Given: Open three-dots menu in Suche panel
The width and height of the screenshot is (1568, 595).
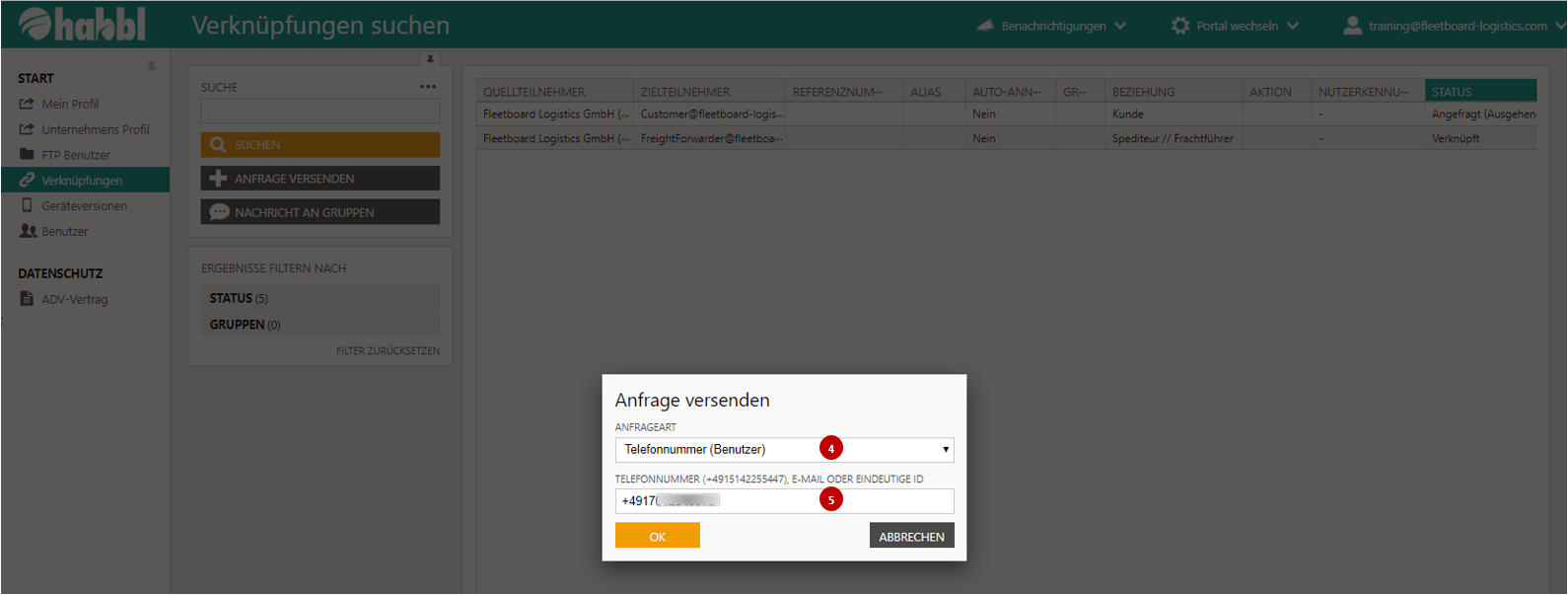Looking at the screenshot, I should click(427, 87).
